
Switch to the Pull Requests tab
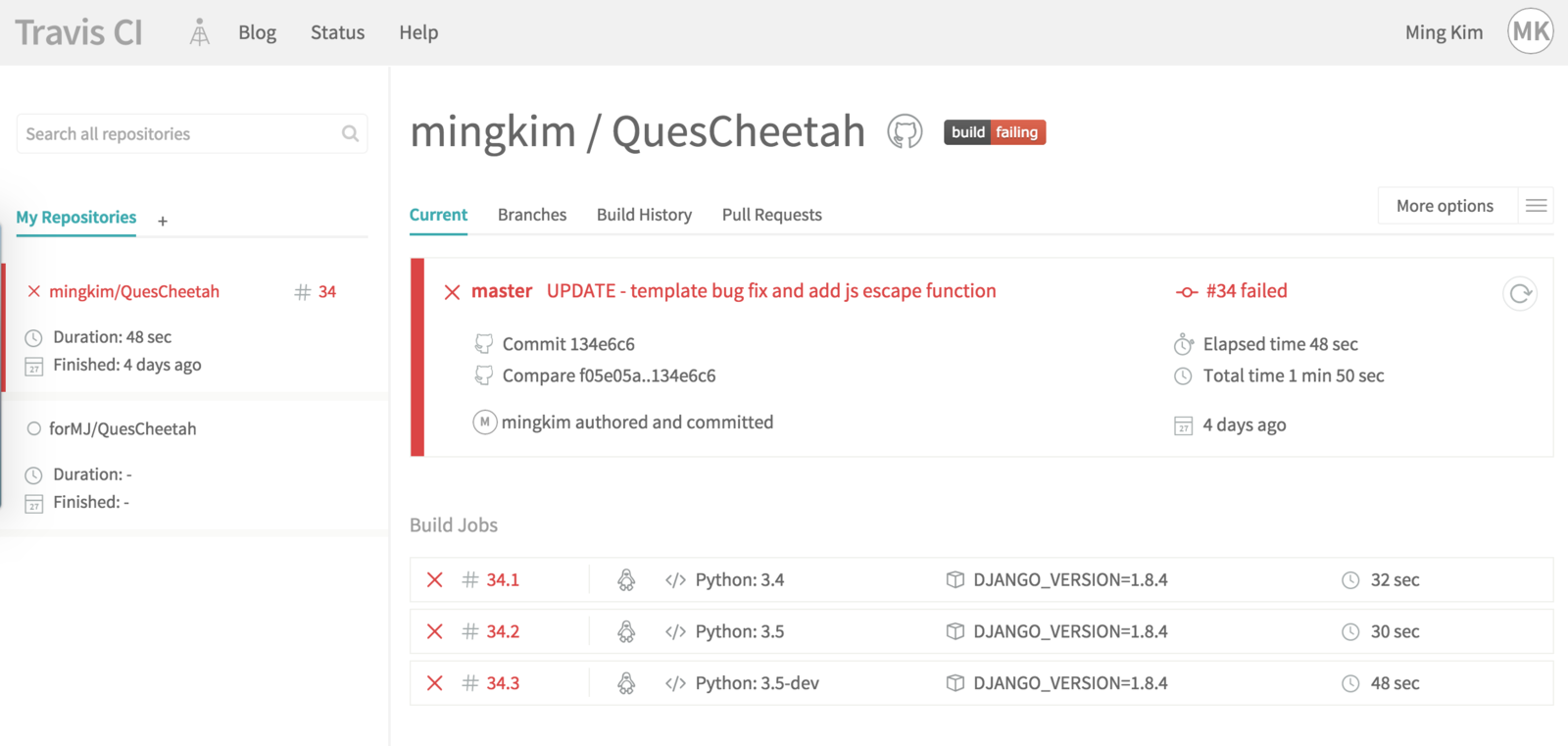772,215
